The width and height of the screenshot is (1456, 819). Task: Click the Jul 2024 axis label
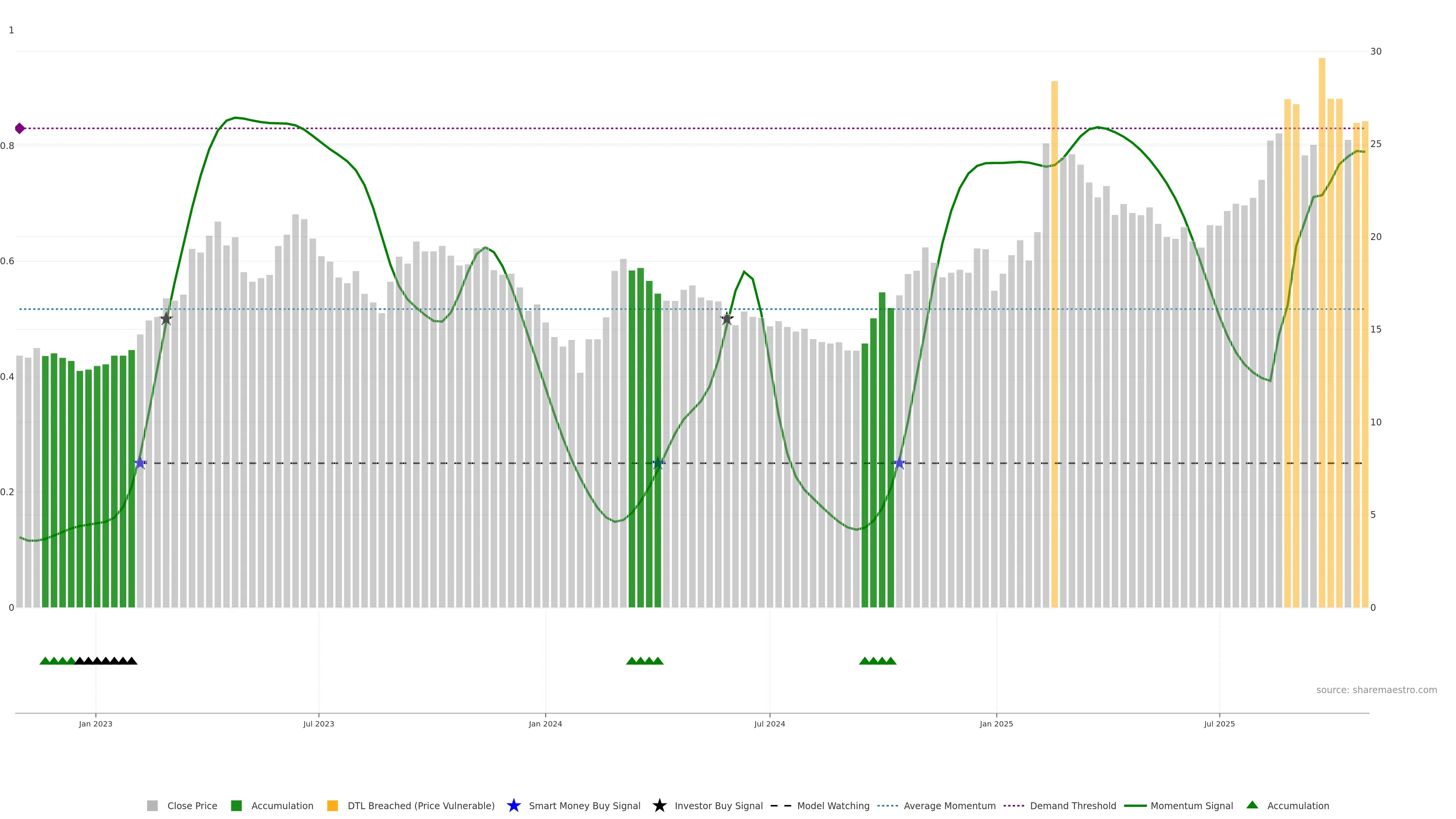pyautogui.click(x=769, y=723)
